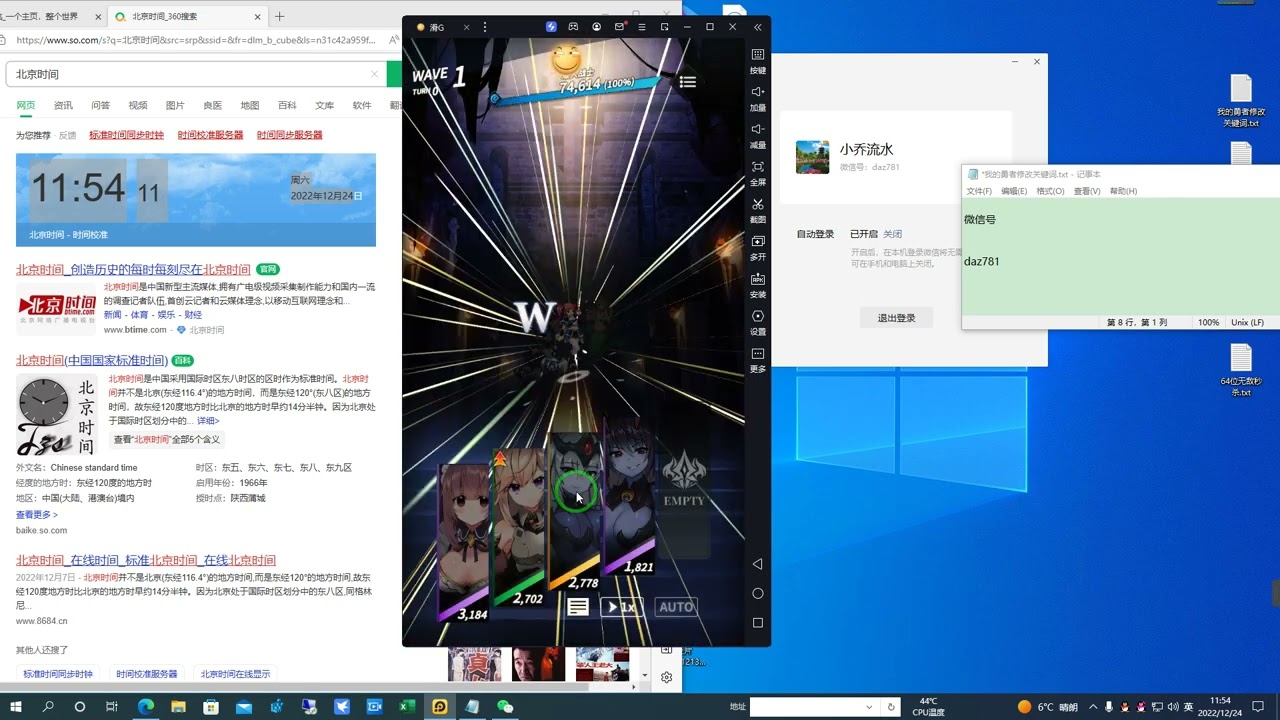
Task: Open Notepad 编辑(E) menu
Action: [1014, 191]
